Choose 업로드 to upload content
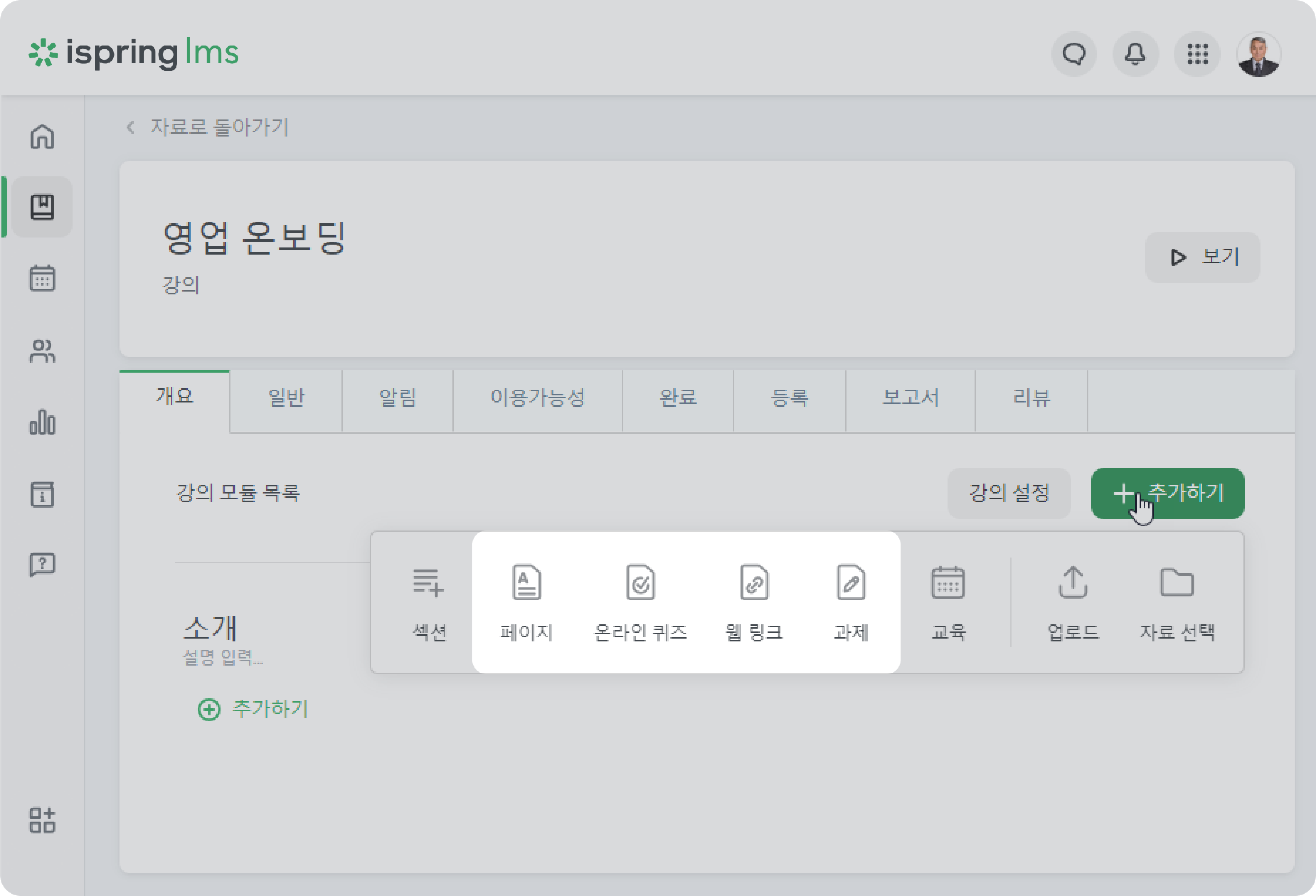1316x896 pixels. 1072,603
